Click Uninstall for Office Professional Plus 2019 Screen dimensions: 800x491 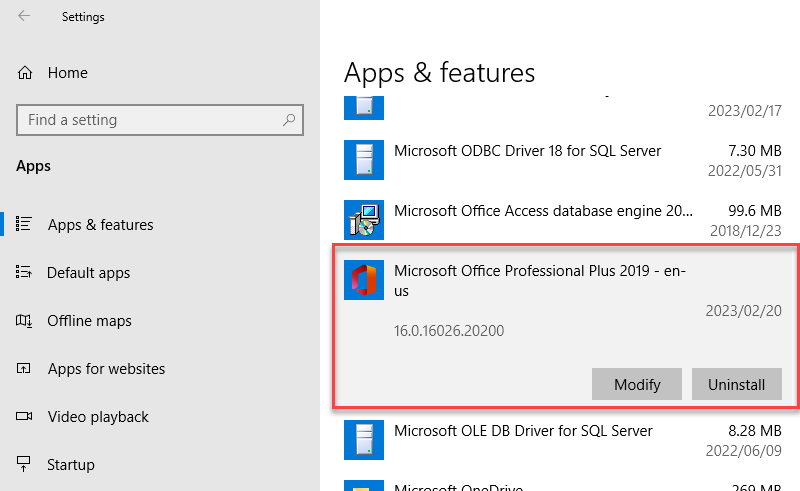pos(737,384)
